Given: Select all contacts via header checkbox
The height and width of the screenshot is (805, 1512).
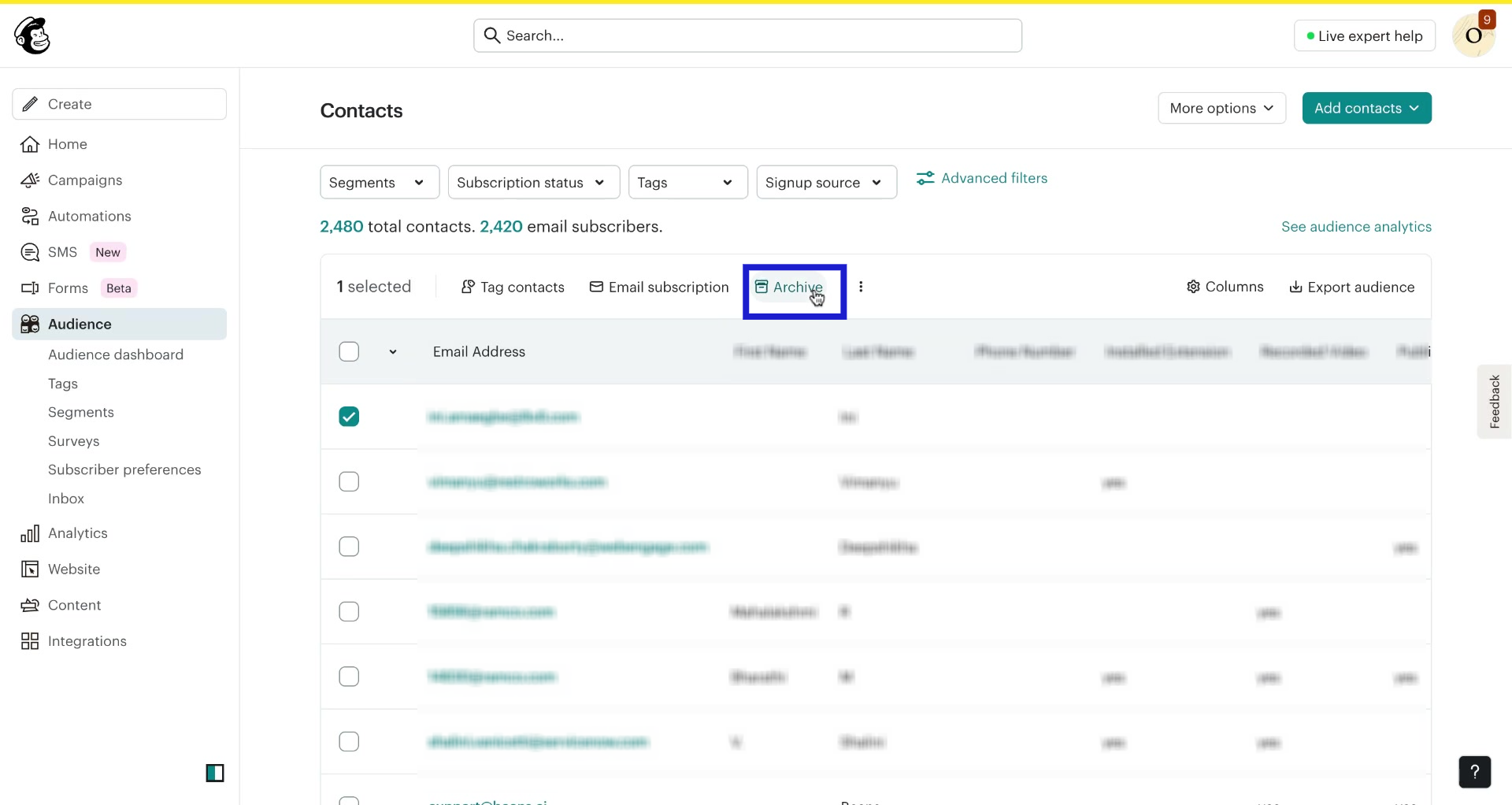Looking at the screenshot, I should coord(349,351).
